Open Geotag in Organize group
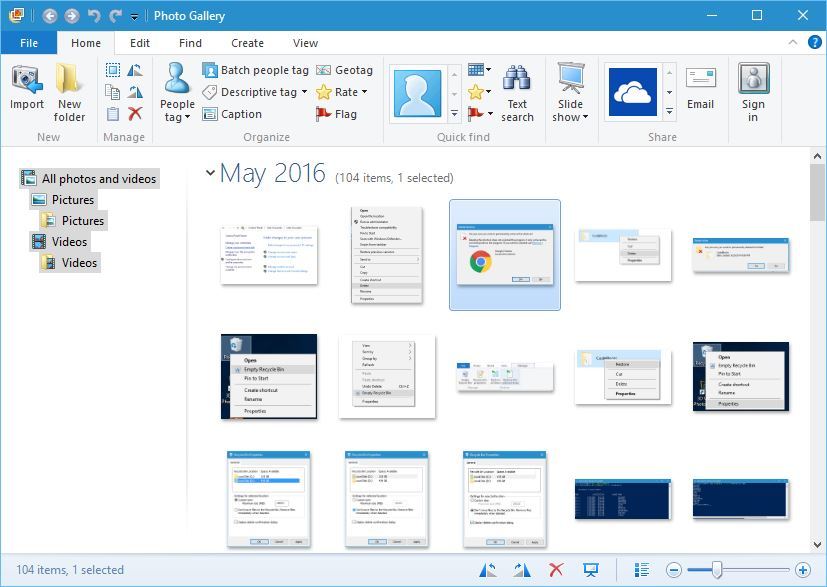Screen dimensions: 827x587 pos(344,70)
